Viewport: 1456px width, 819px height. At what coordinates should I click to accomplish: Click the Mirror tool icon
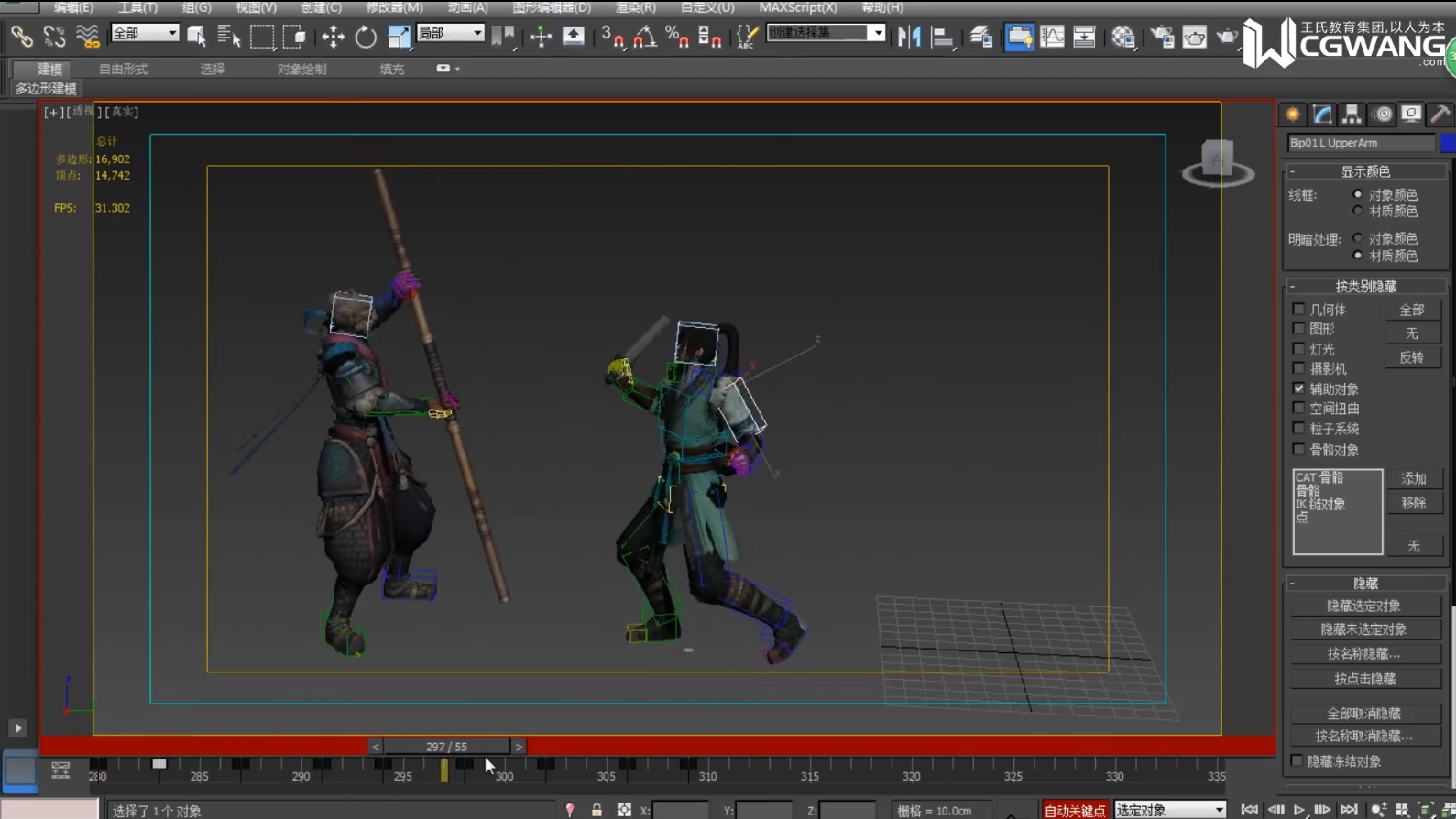pos(909,37)
